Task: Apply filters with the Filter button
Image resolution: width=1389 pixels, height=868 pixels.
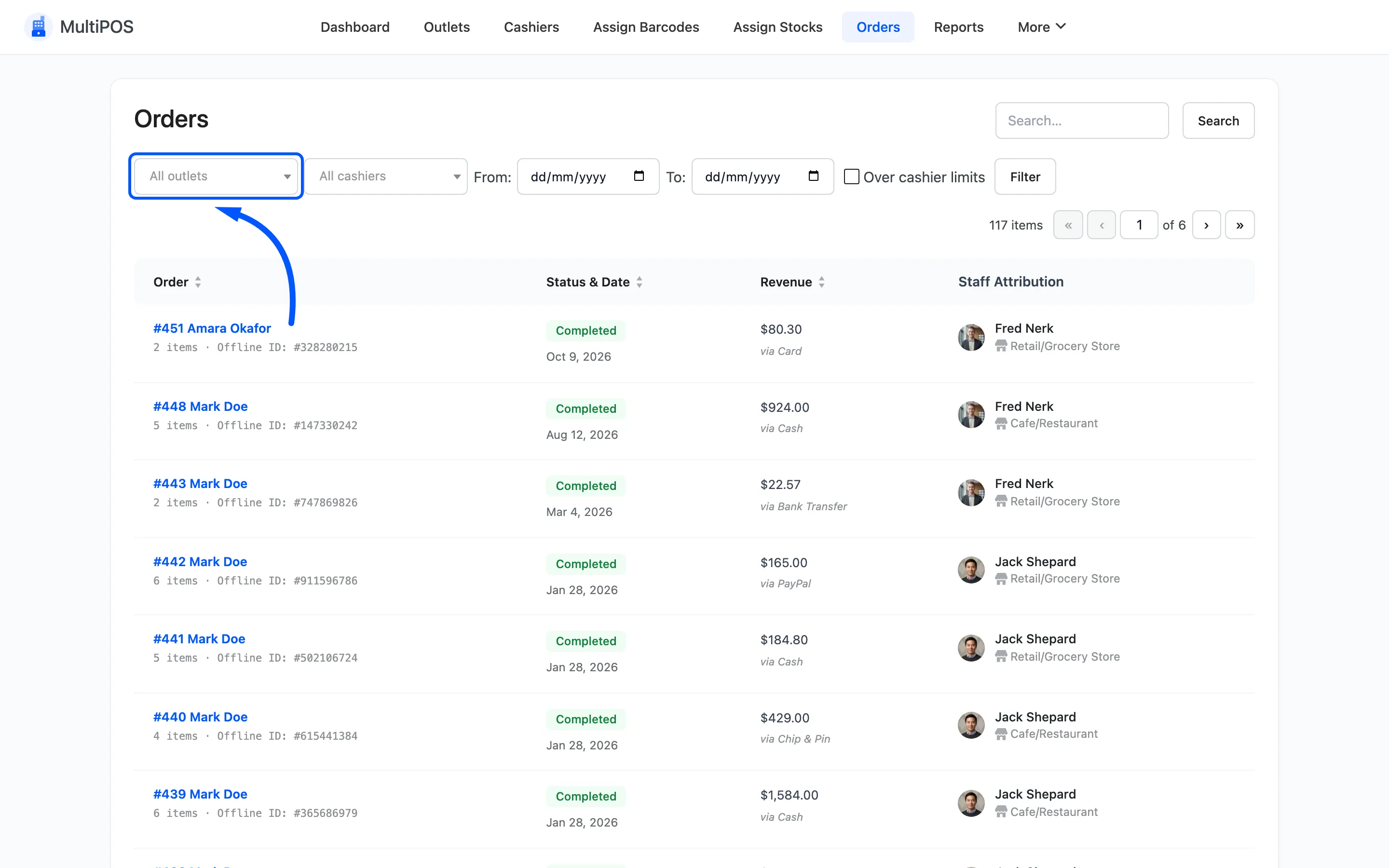Action: pyautogui.click(x=1025, y=176)
